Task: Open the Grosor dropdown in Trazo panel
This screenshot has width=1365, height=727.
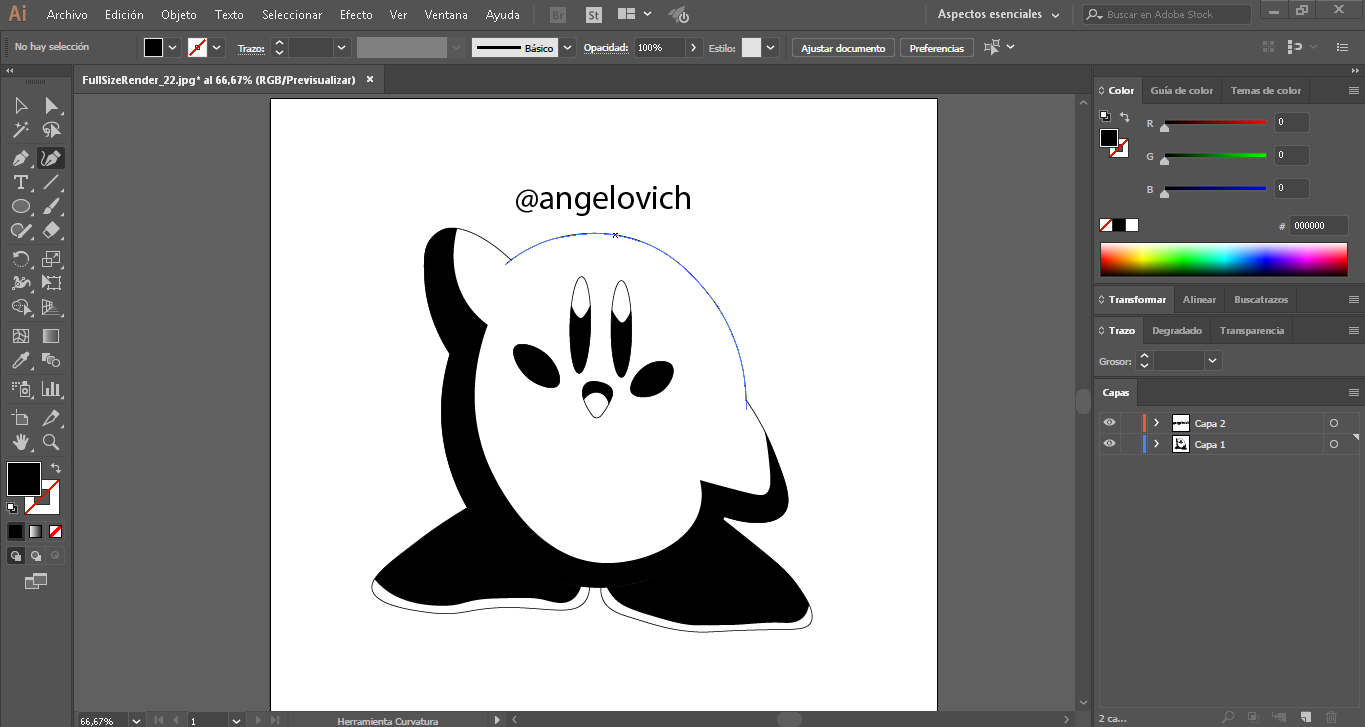Action: [1213, 361]
